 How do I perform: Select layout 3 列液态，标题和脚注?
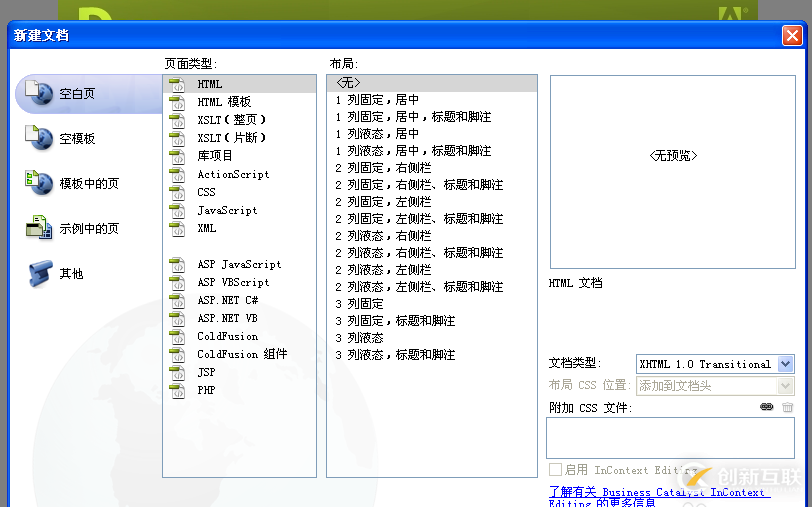(432, 355)
